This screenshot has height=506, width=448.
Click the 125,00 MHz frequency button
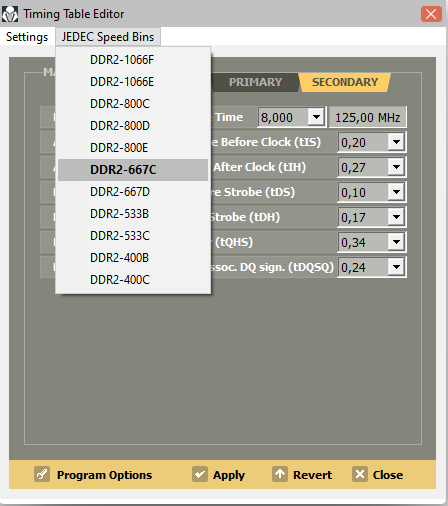click(x=367, y=117)
